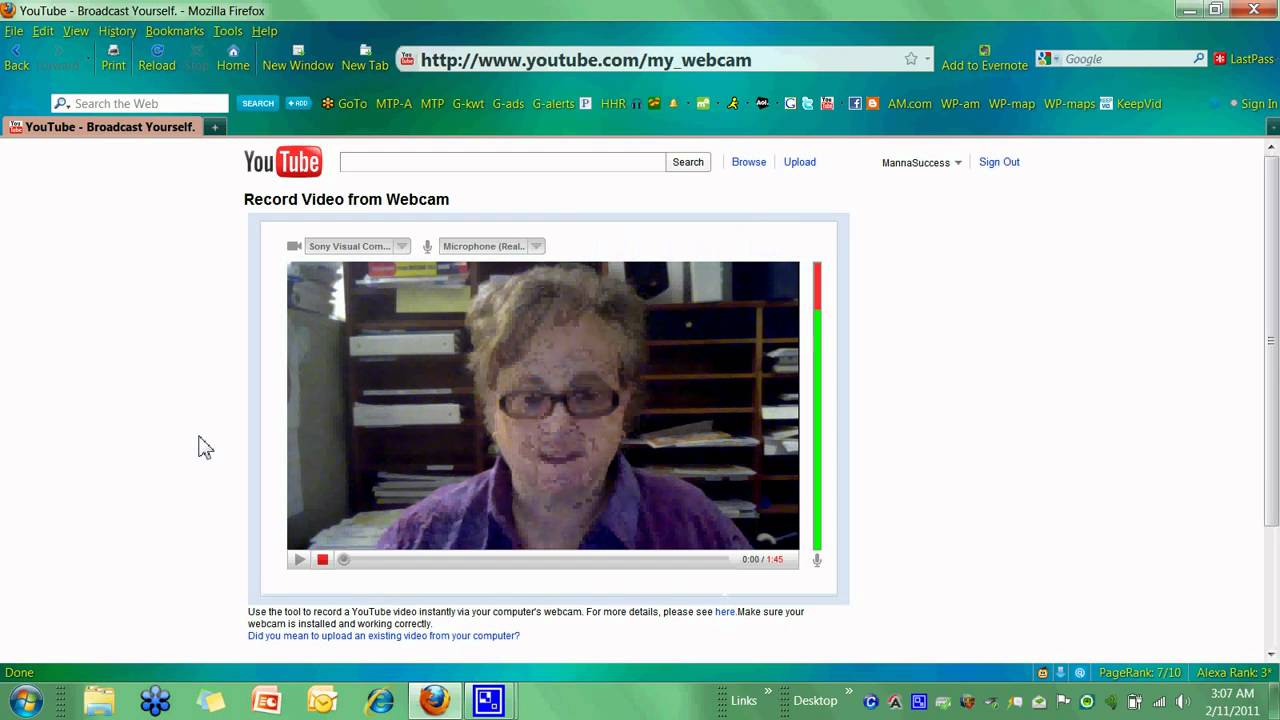Image resolution: width=1280 pixels, height=720 pixels.
Task: Click the Browse link
Action: [x=749, y=162]
